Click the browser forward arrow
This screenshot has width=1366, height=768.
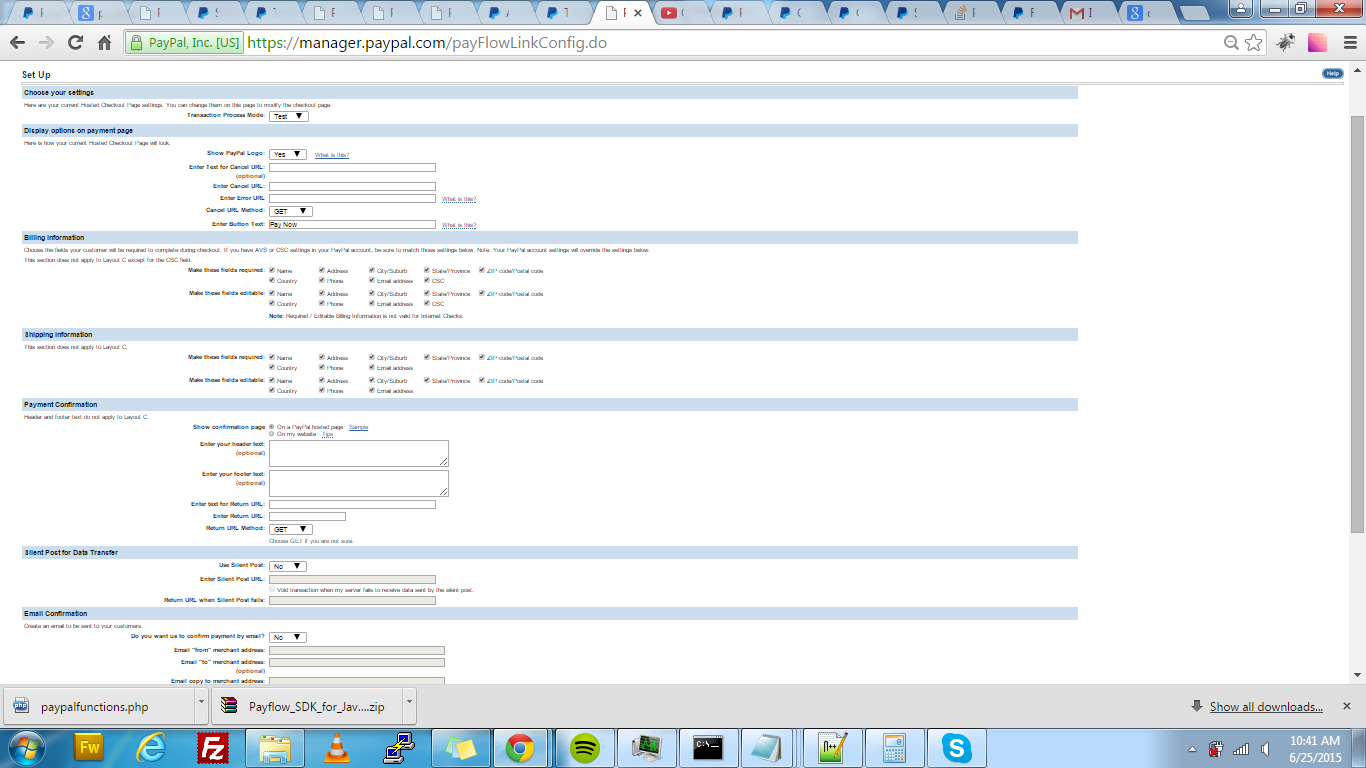[x=46, y=43]
